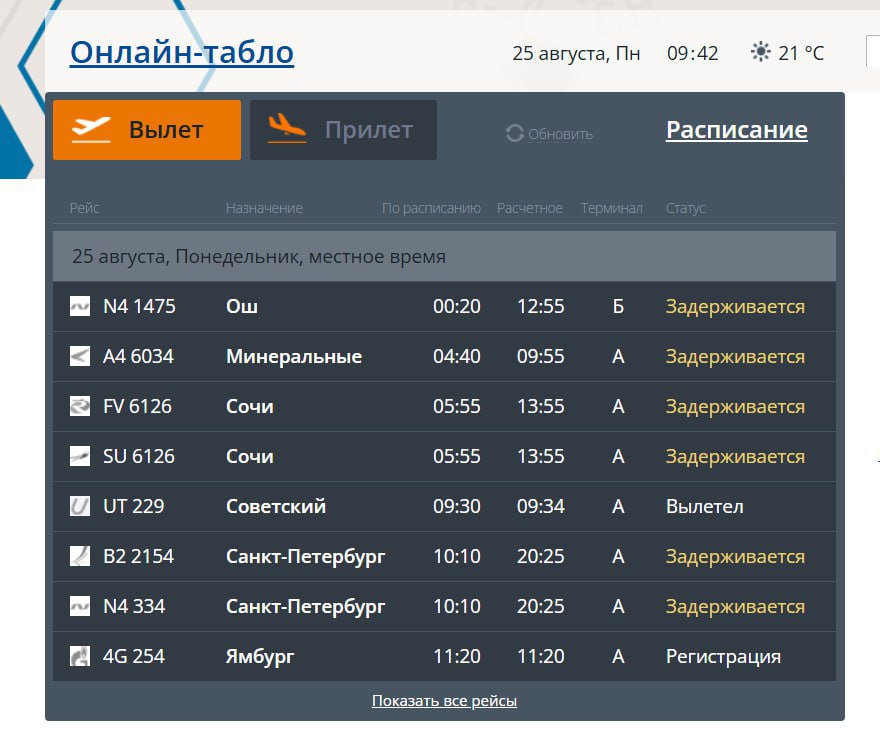Viewport: 880px width, 736px height.
Task: Click scheduled time 04:40 for Минеральные flight
Action: [x=457, y=356]
